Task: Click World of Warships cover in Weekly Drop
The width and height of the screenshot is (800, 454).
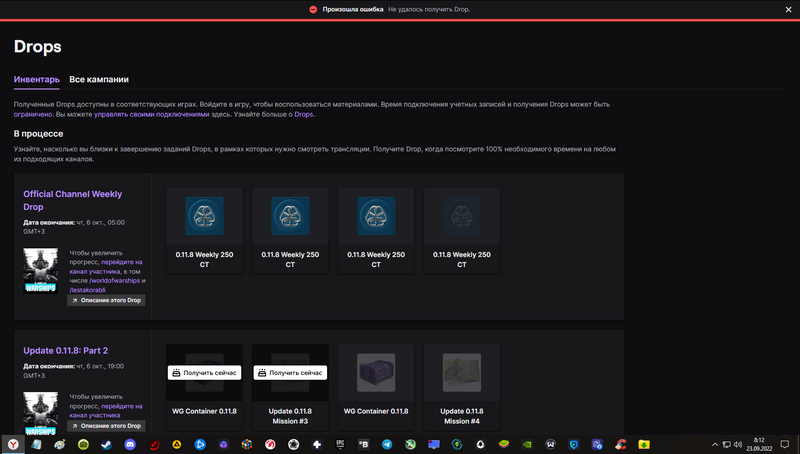Action: (40, 271)
